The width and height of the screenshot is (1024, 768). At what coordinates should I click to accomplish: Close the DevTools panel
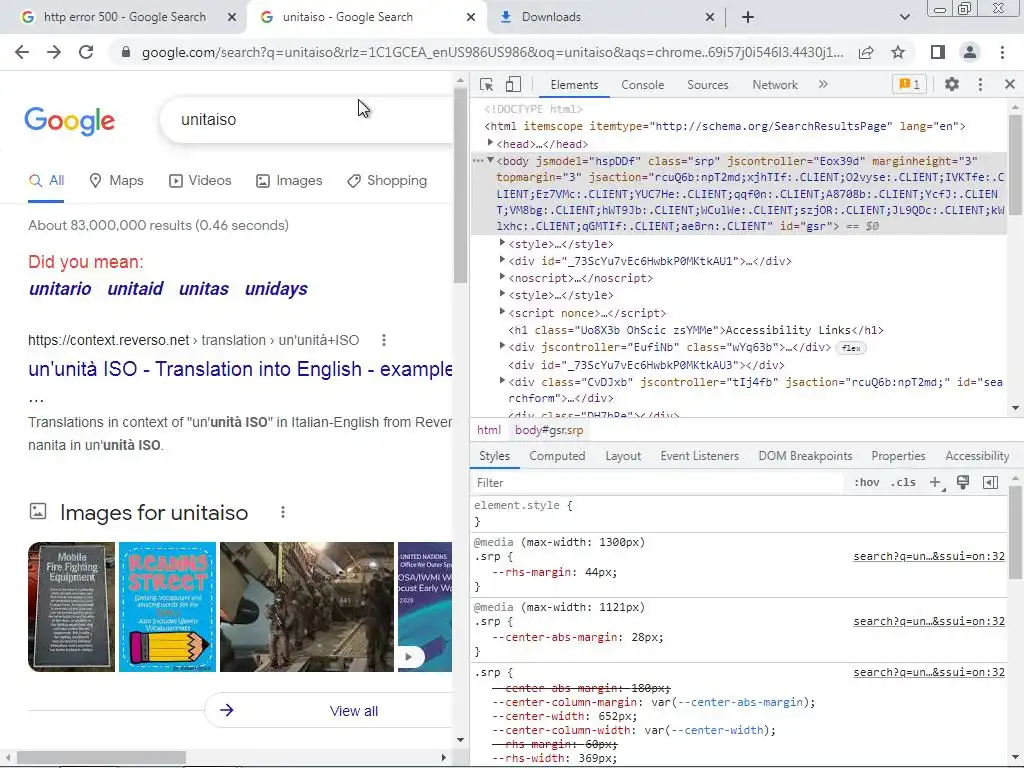(1009, 84)
